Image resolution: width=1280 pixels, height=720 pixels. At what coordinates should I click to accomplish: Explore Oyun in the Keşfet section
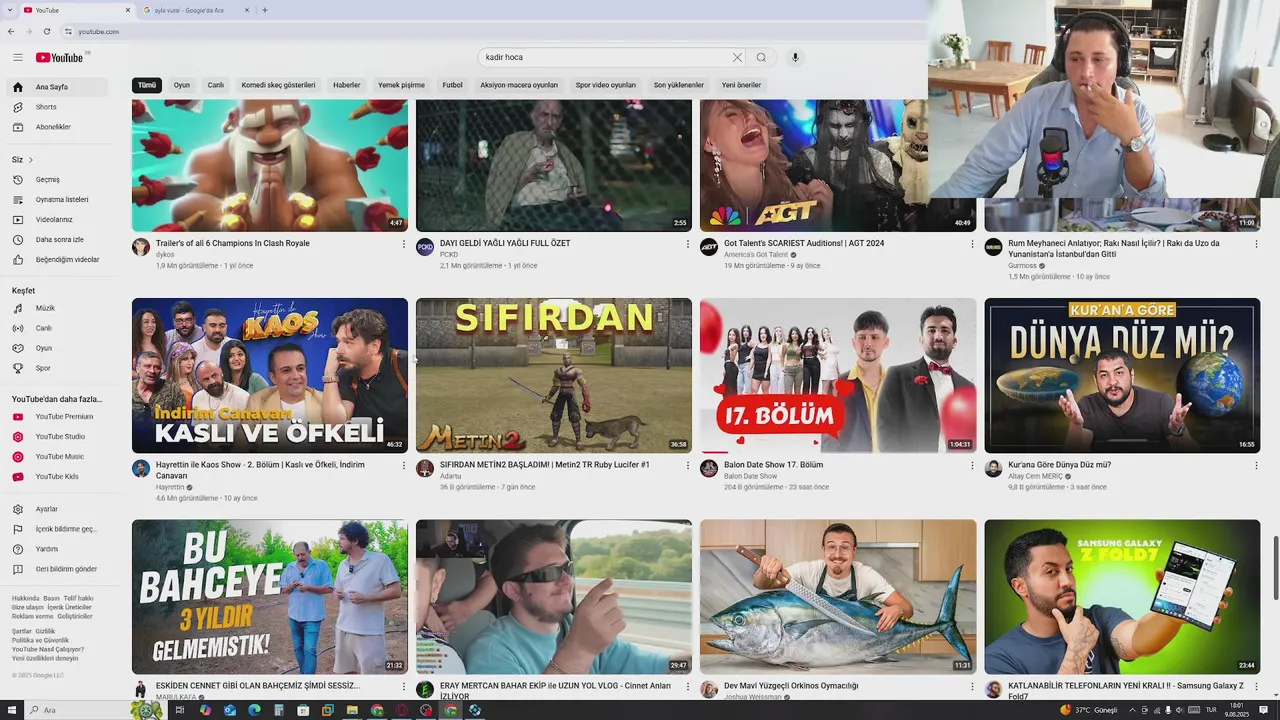tap(57, 348)
